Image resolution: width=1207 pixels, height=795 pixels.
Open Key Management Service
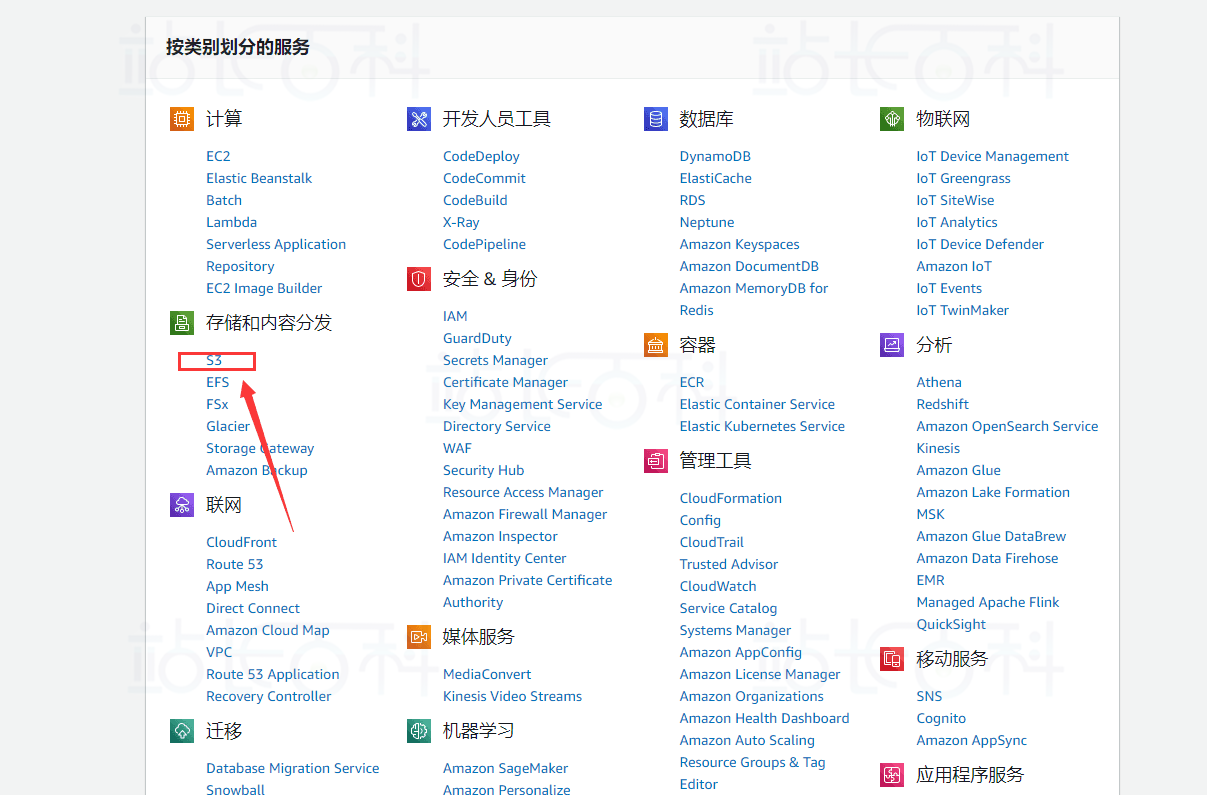523,404
